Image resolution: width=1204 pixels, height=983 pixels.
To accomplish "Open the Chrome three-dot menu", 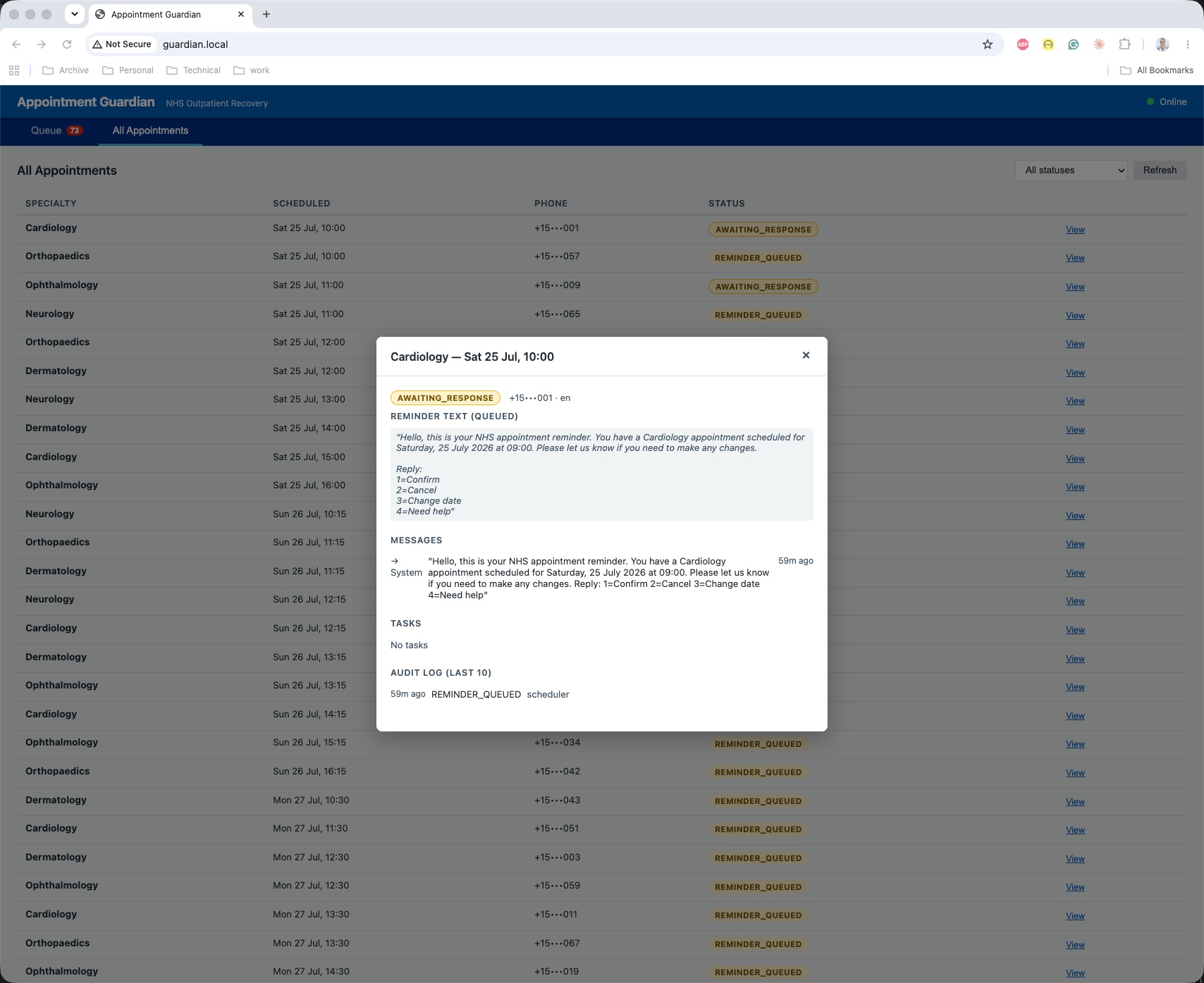I will point(1188,44).
